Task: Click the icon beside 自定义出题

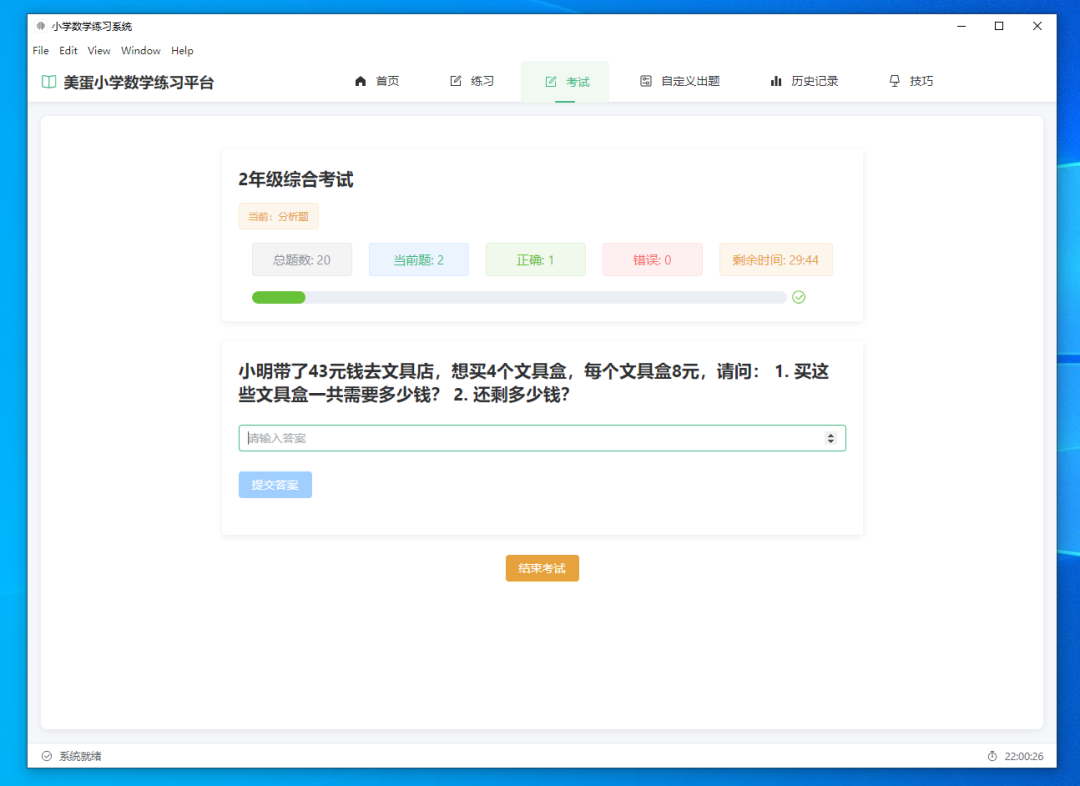Action: tap(645, 81)
